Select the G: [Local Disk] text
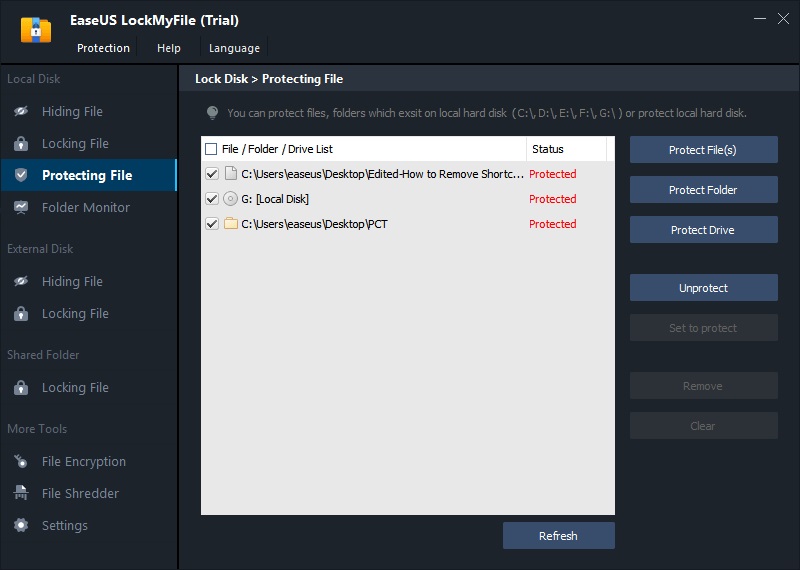 coord(275,199)
